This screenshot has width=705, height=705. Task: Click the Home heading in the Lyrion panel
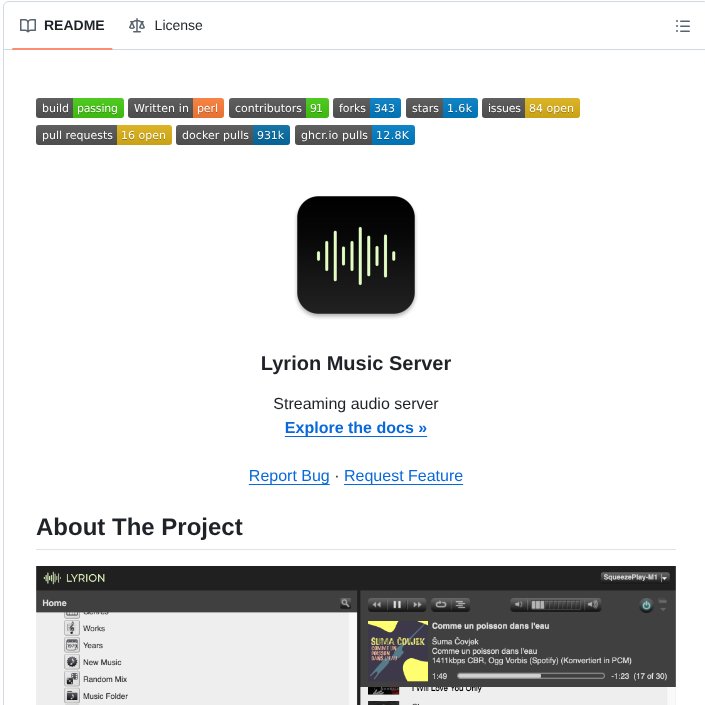pos(54,603)
